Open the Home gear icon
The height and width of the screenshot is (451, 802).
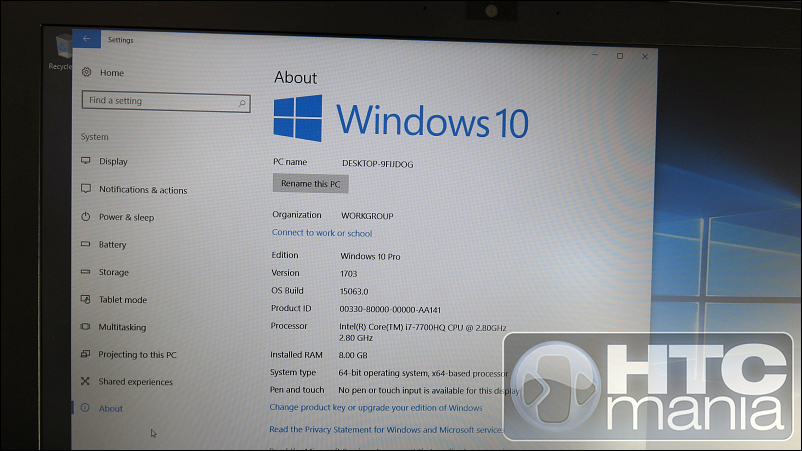coord(86,72)
